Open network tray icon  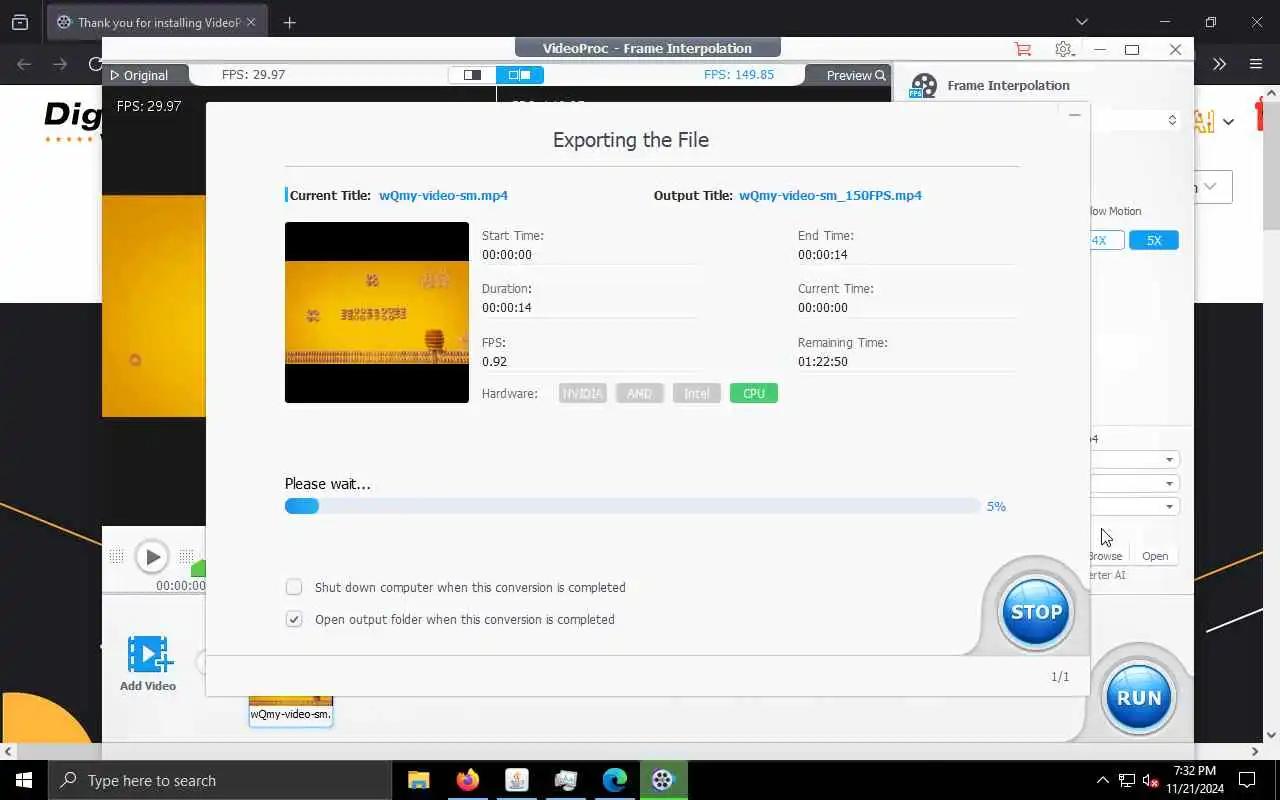pyautogui.click(x=1126, y=780)
